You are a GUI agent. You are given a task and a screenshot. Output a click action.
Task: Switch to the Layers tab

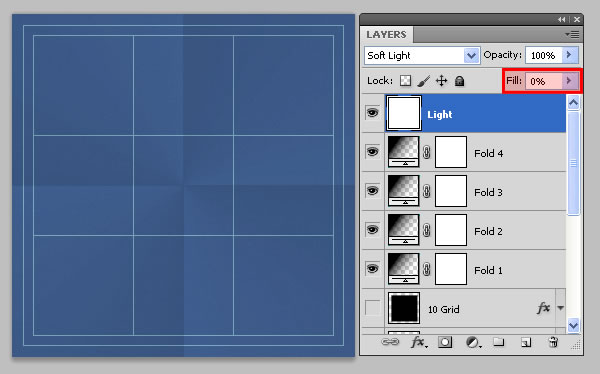click(386, 34)
